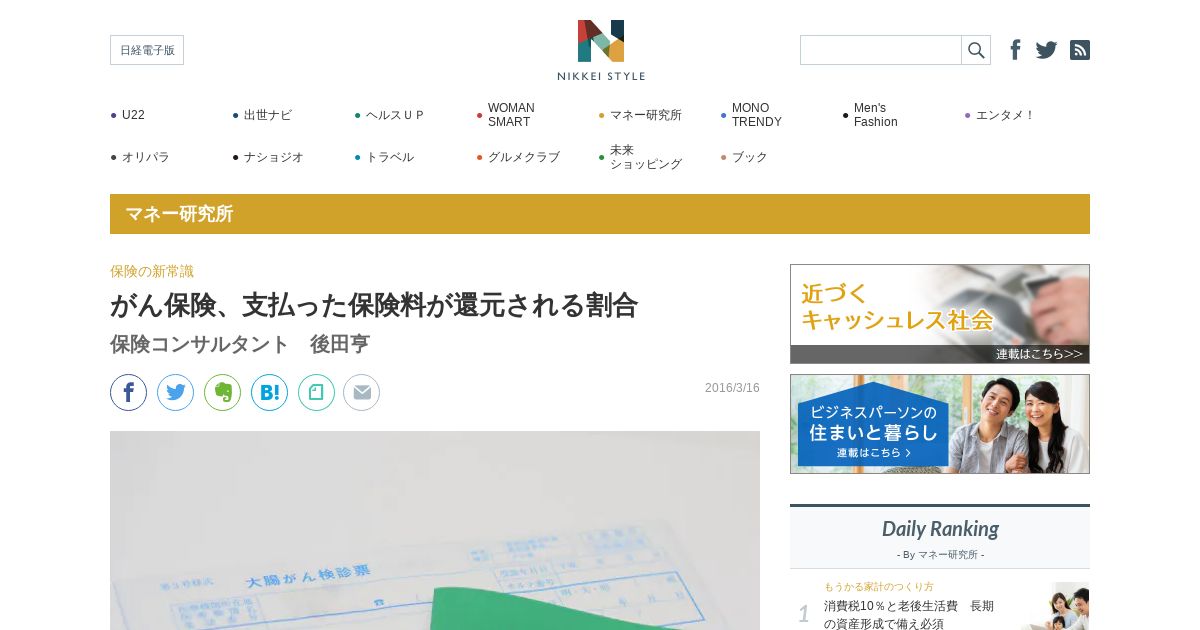This screenshot has width=1200, height=630.
Task: Click the マネー研究所 gold section banner
Action: (600, 214)
